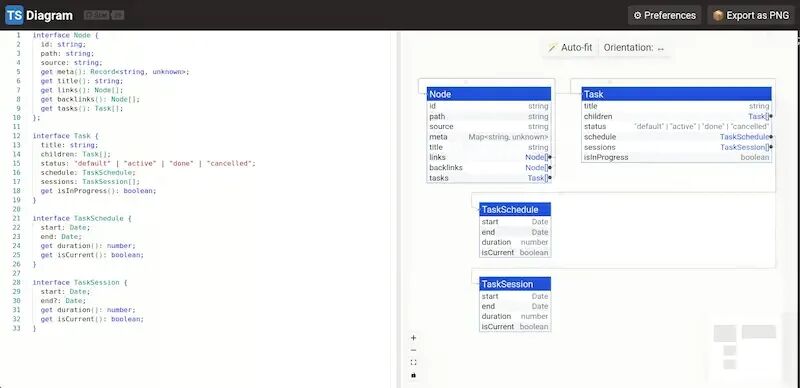Image resolution: width=800 pixels, height=388 pixels.
Task: Click the 'tasks' row connector handle in Node
Action: (551, 178)
